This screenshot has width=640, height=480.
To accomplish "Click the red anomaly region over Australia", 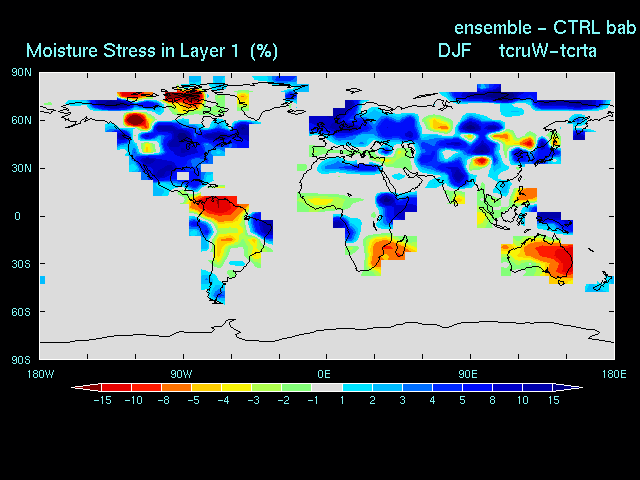I will [553, 260].
